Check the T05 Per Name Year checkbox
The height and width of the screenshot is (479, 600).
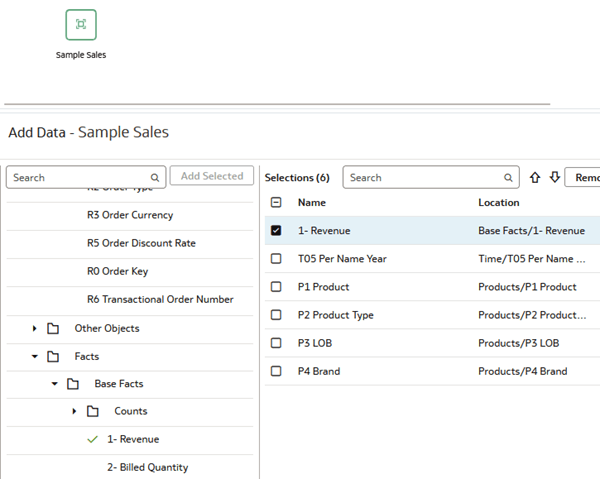pyautogui.click(x=276, y=259)
